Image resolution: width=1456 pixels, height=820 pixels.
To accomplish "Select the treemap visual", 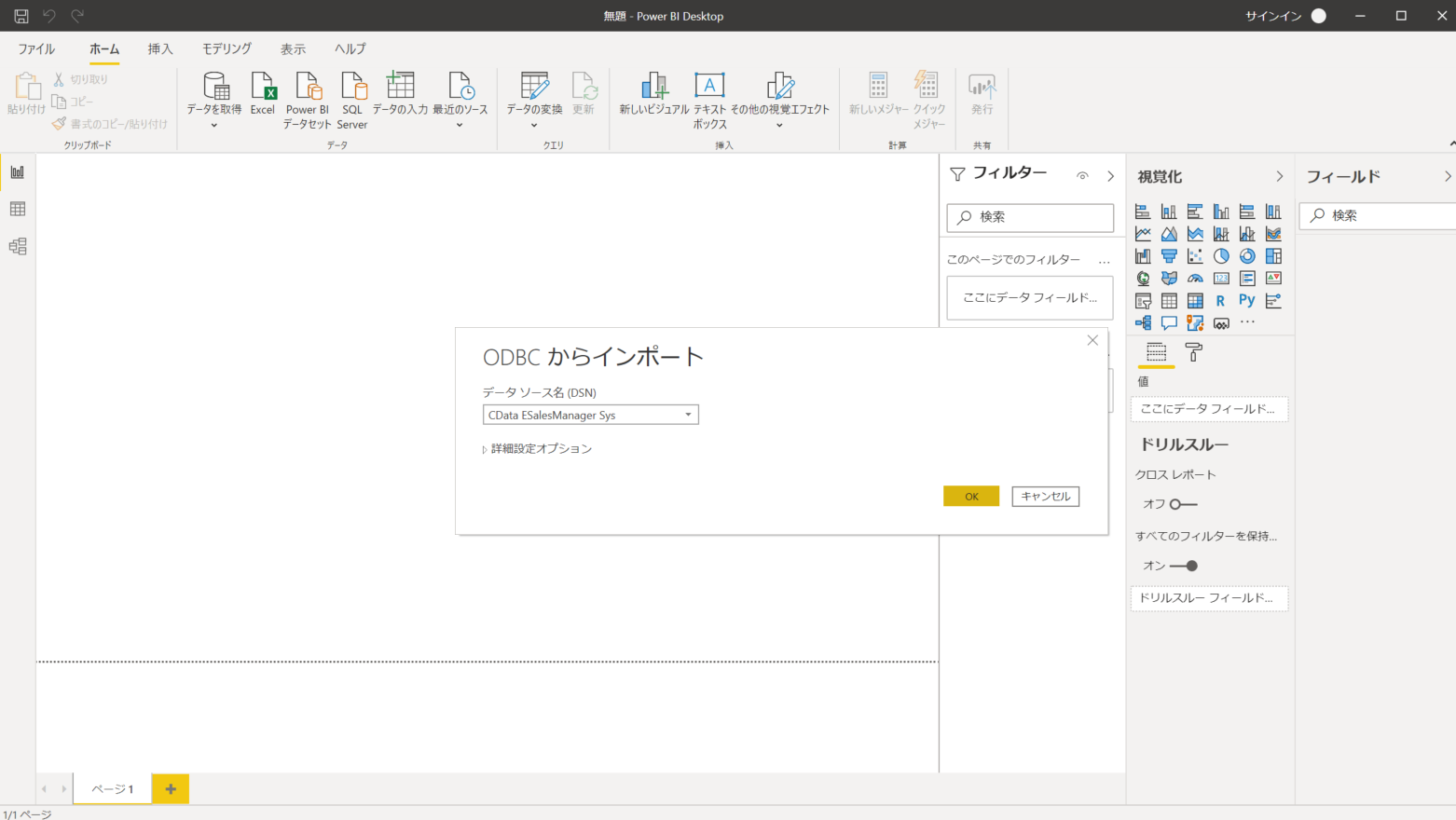I will (1273, 256).
